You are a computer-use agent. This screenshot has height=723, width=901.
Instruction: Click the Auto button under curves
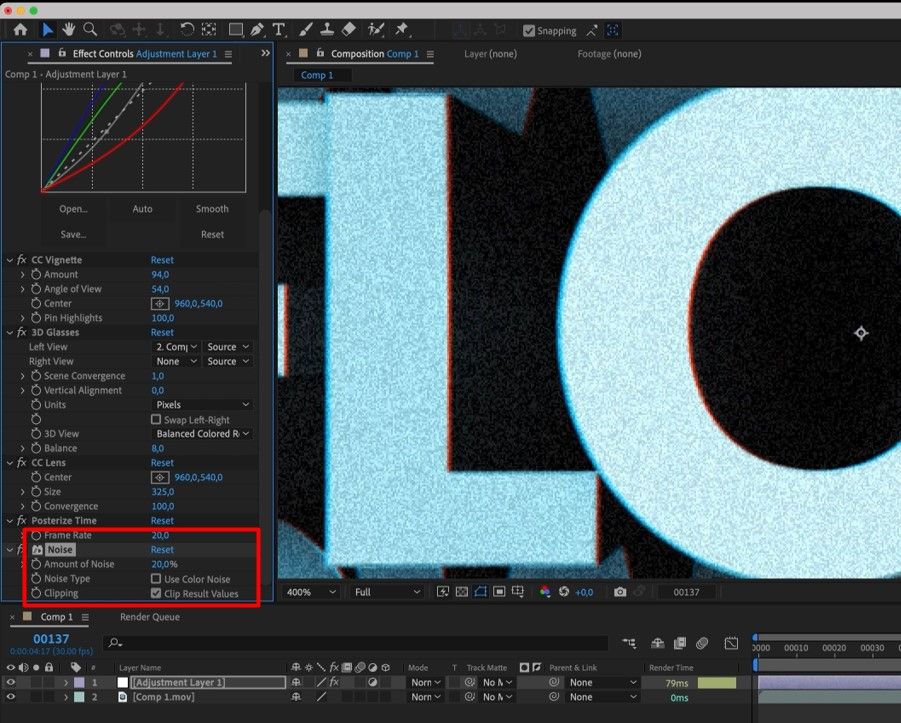[x=143, y=209]
